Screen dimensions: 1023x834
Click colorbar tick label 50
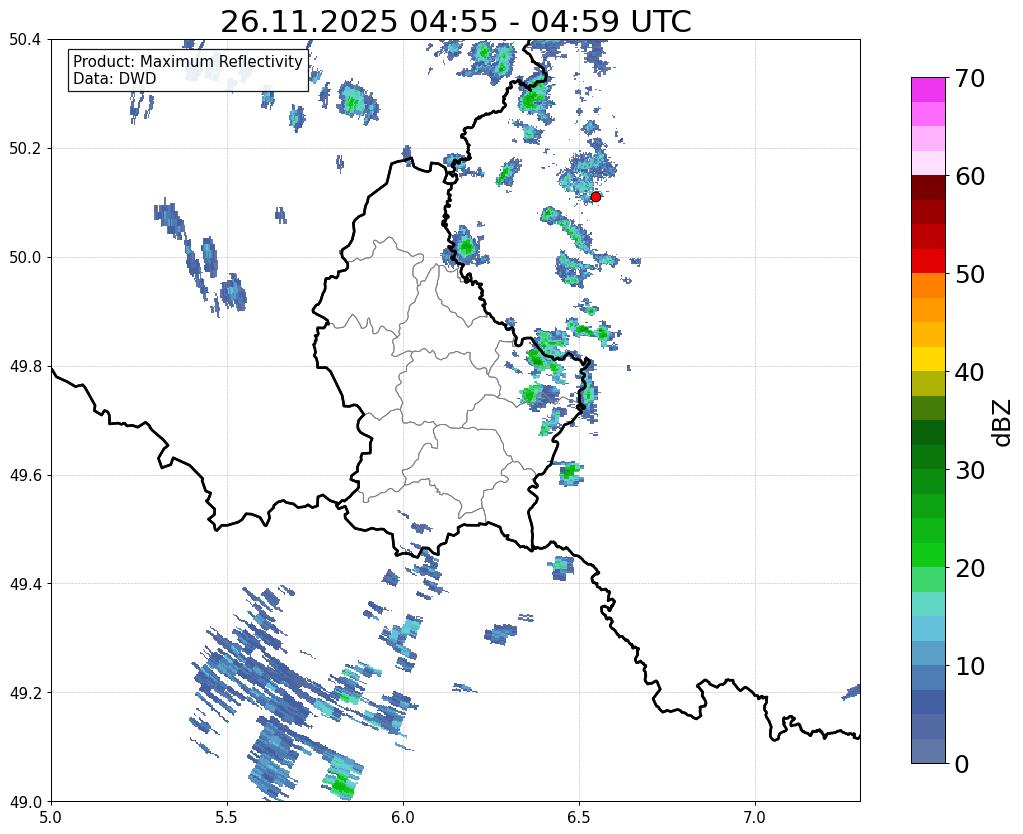click(x=969, y=274)
